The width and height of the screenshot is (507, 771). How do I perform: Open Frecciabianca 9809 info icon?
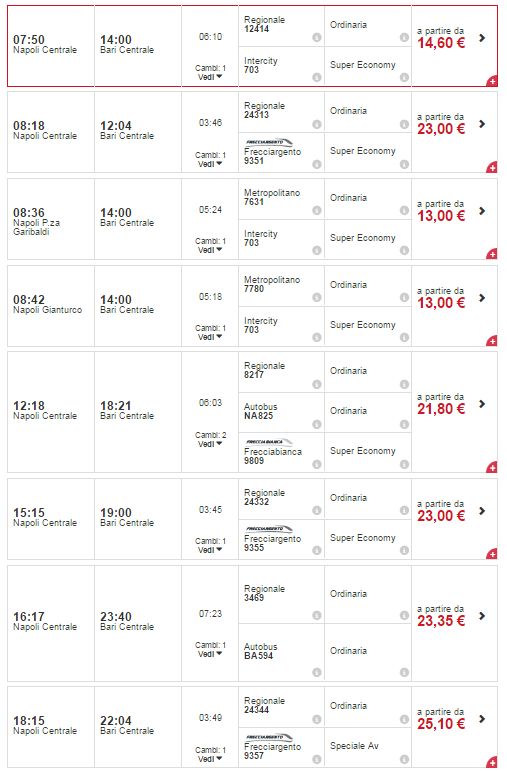click(x=317, y=464)
